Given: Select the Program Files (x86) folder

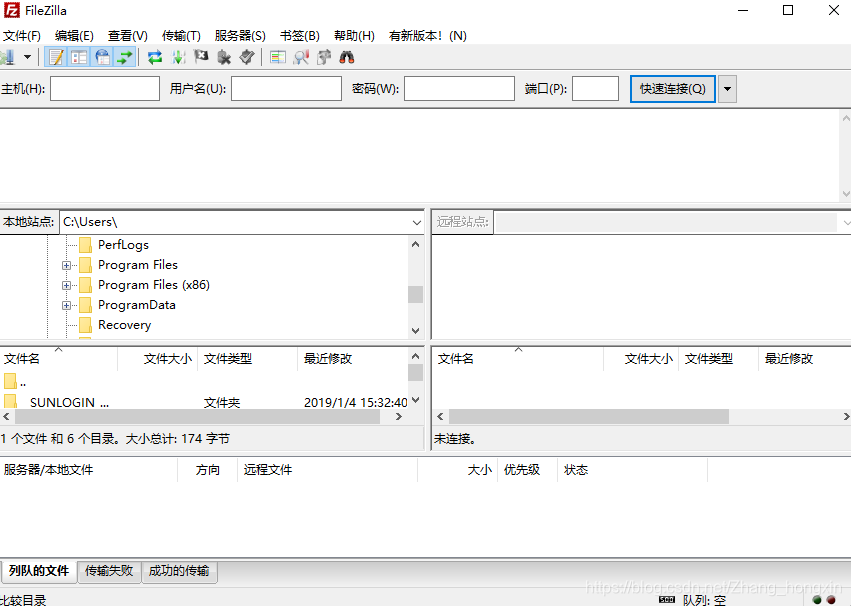Looking at the screenshot, I should (154, 285).
